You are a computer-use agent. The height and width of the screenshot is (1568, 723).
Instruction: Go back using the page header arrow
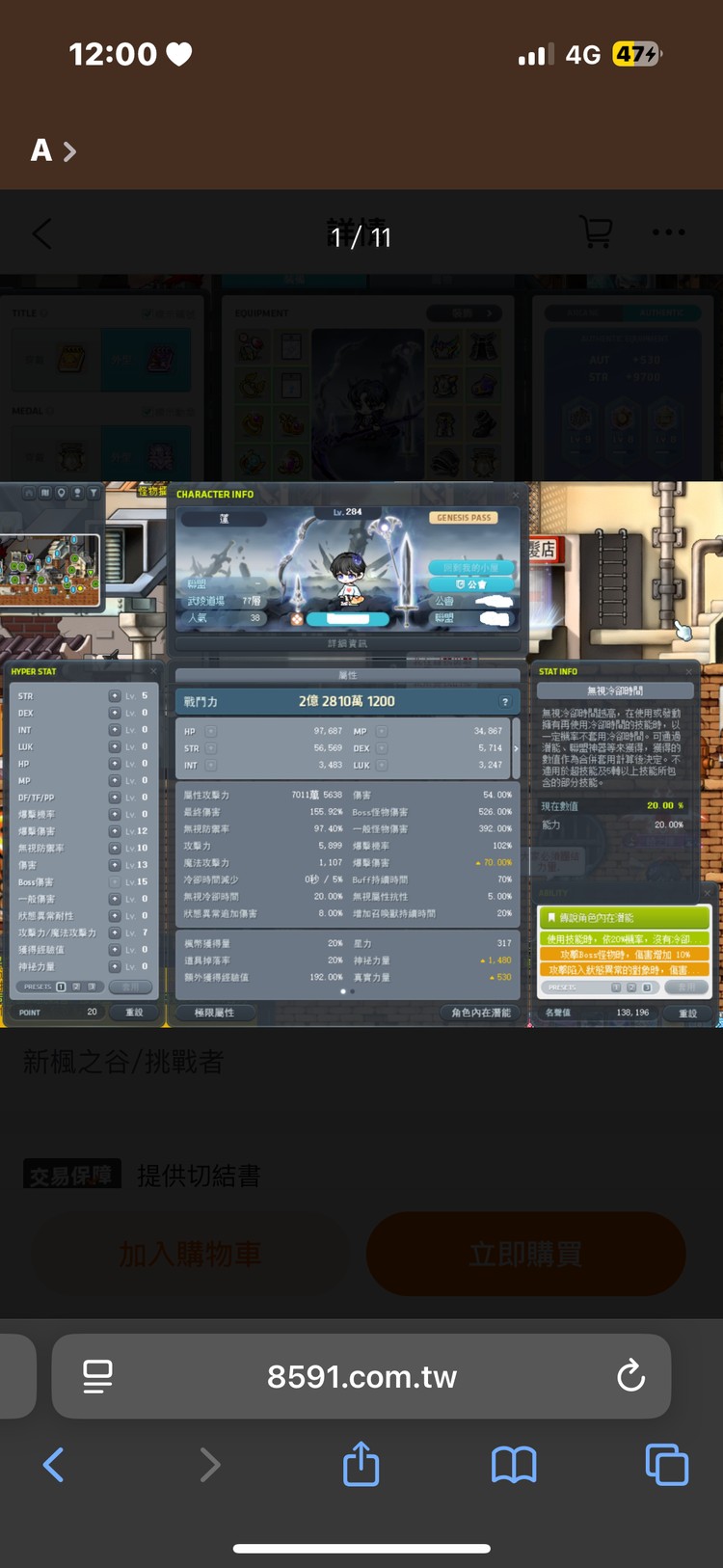pyautogui.click(x=42, y=233)
